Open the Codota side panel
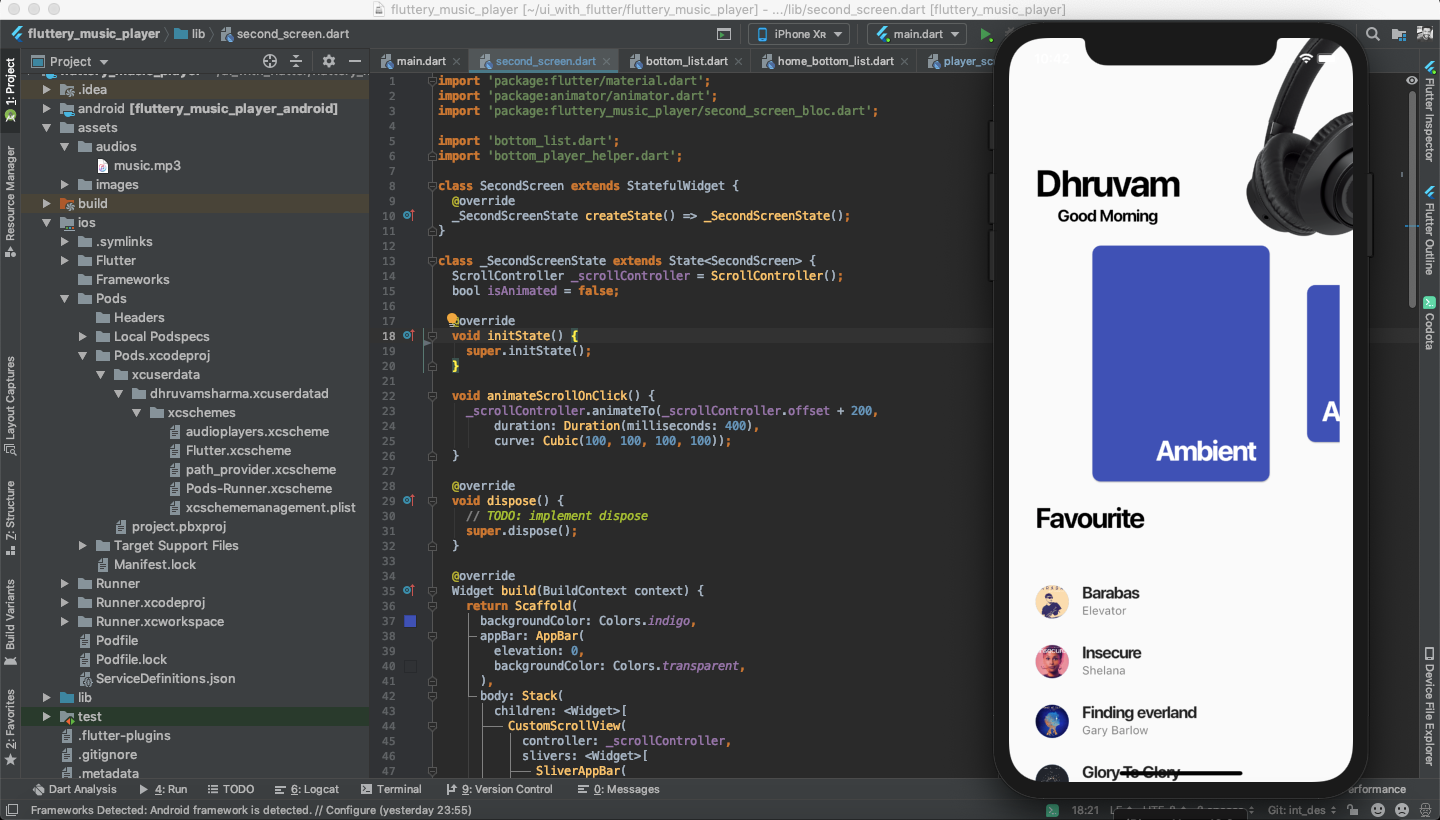The image size is (1440, 820). coord(1429,323)
